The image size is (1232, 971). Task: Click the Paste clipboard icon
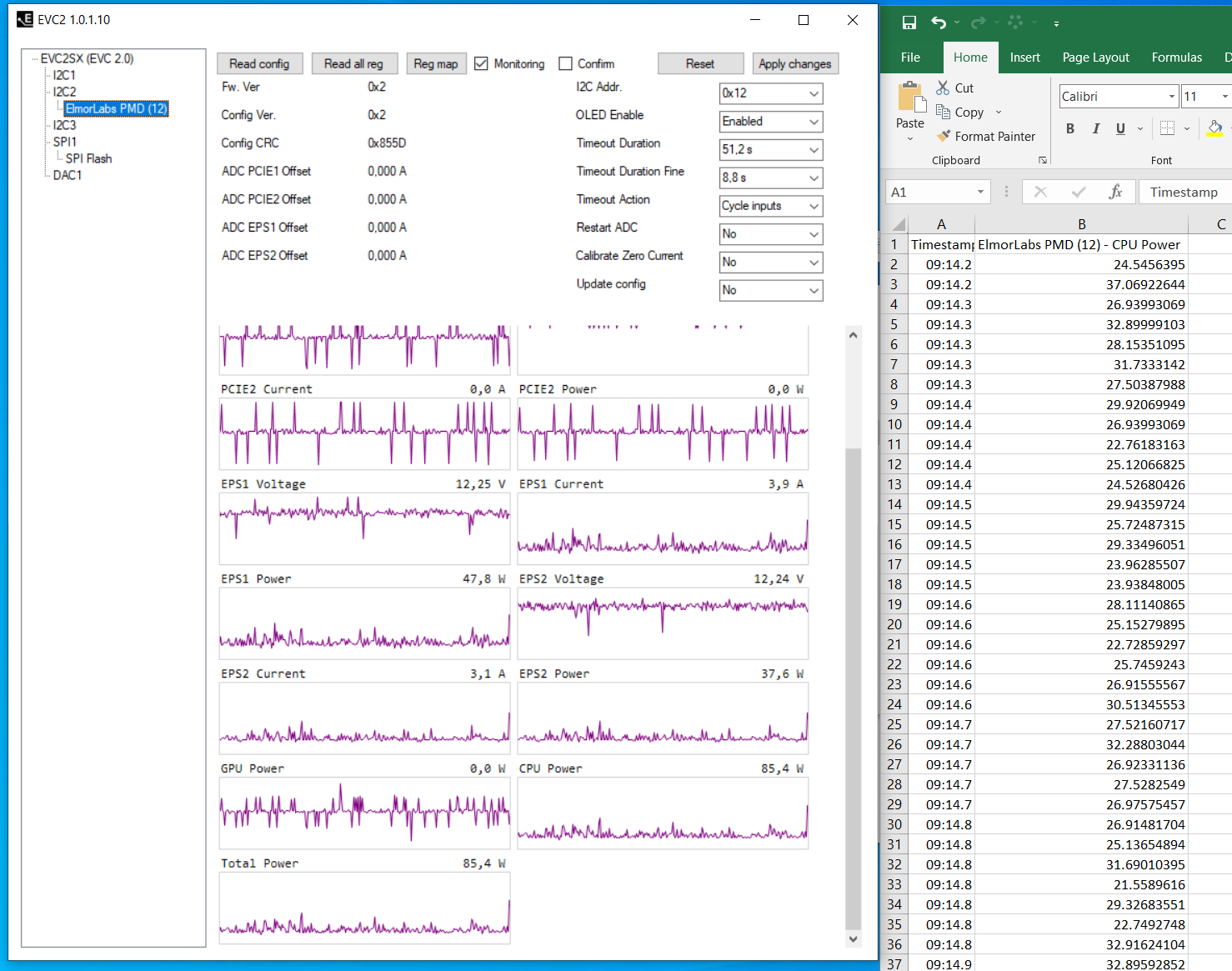coord(910,98)
